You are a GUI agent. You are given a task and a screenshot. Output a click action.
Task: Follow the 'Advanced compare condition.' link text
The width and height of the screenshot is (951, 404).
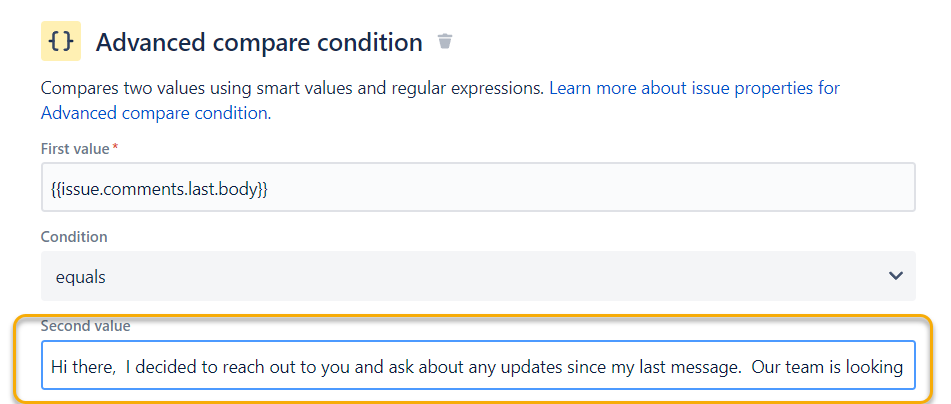(x=156, y=113)
